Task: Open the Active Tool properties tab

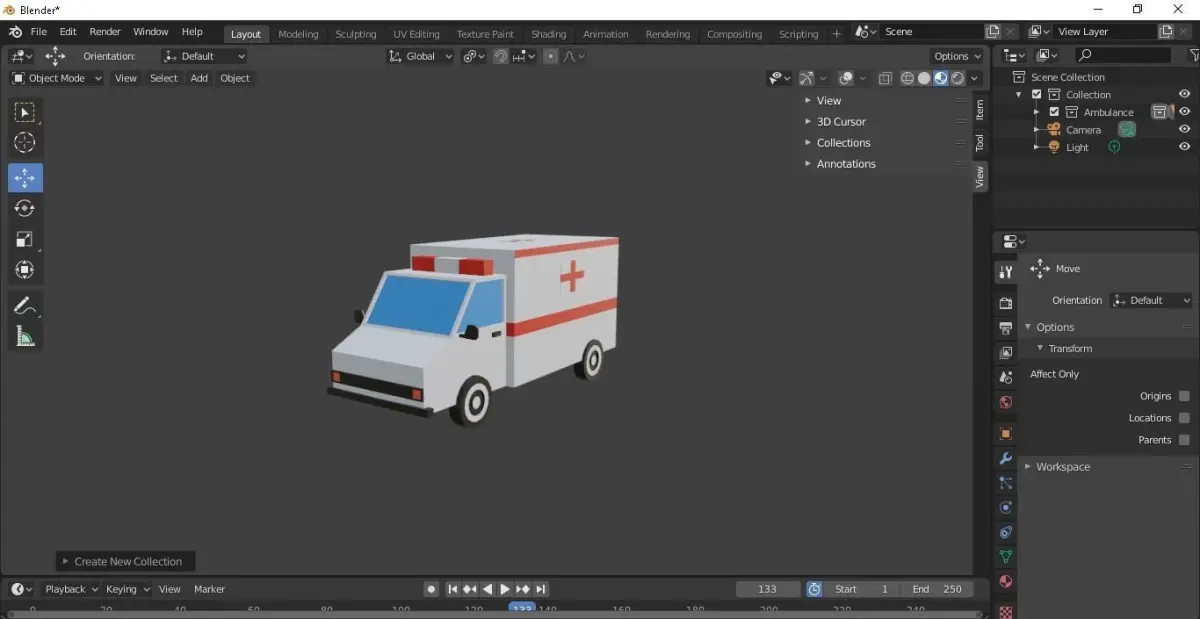Action: [x=1006, y=272]
